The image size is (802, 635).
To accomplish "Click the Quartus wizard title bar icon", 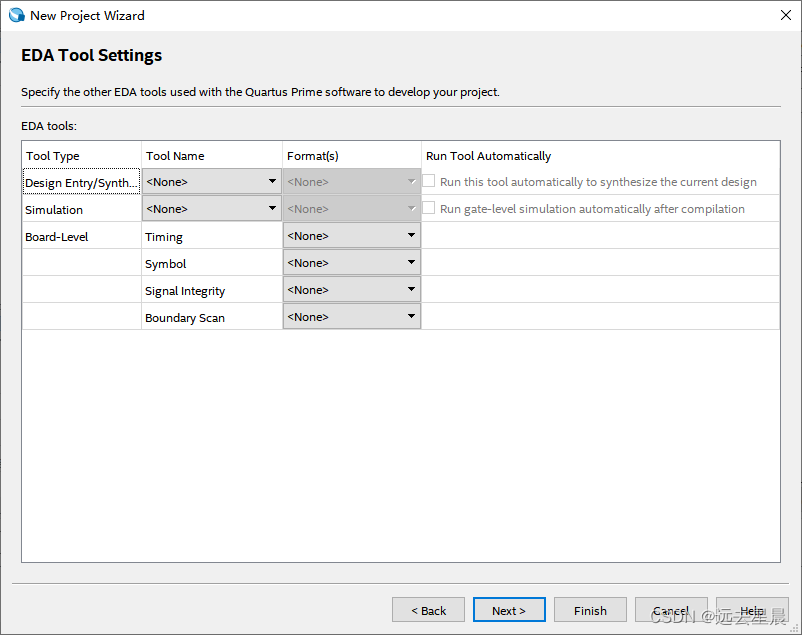I will [x=16, y=15].
